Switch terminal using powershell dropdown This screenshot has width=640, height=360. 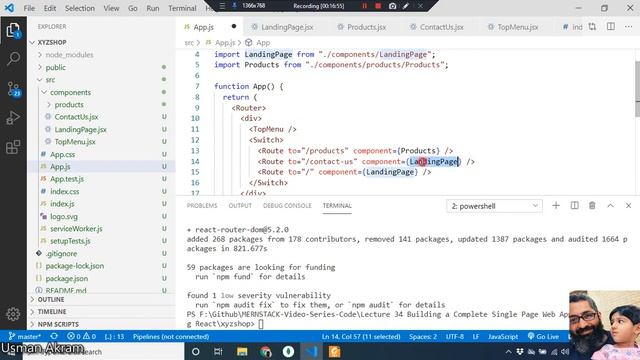(494, 206)
